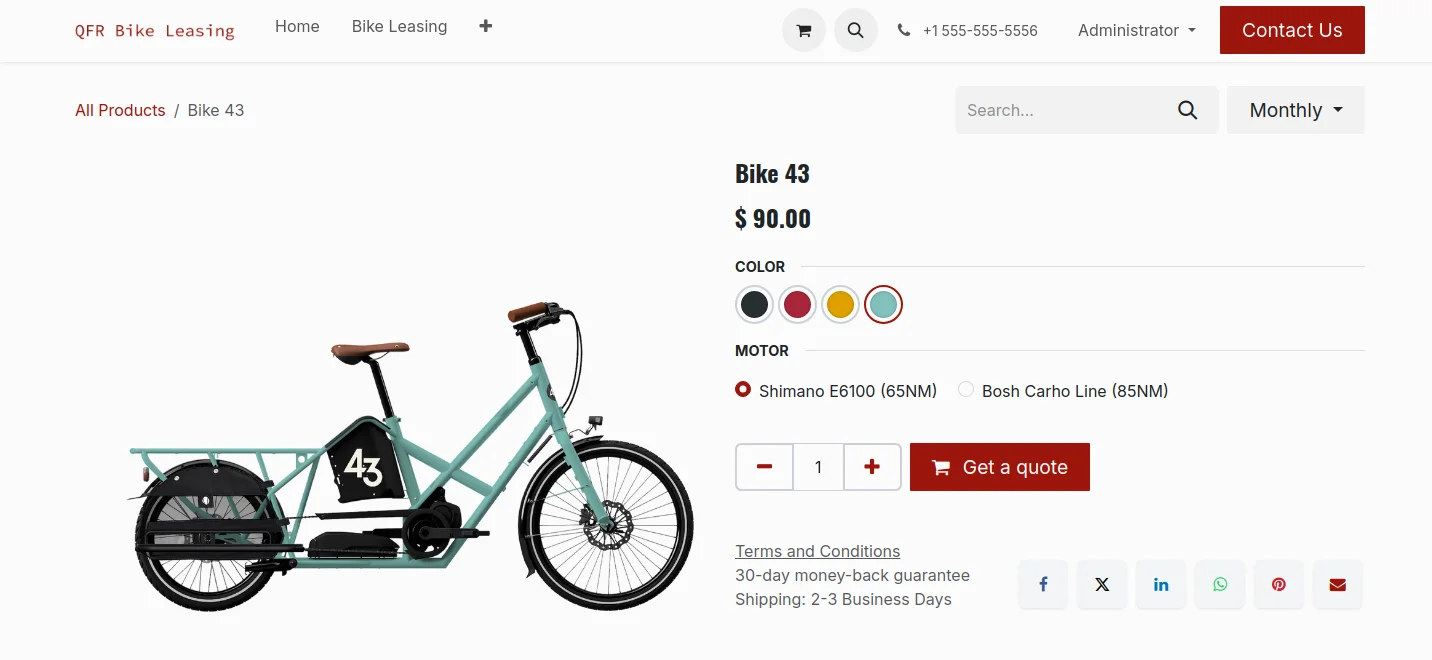Share product by email envelope icon
The height and width of the screenshot is (660, 1432).
point(1338,585)
